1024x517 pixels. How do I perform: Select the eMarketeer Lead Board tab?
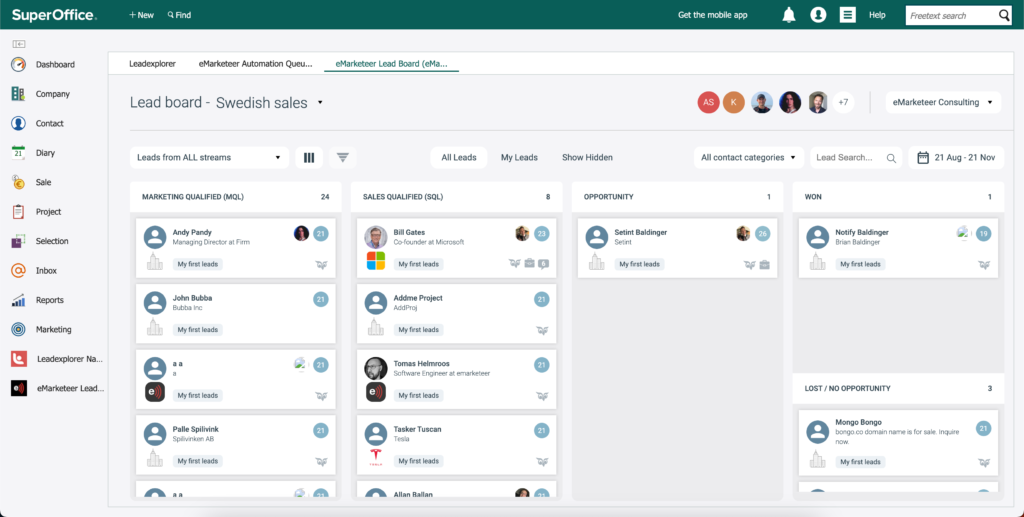click(x=391, y=64)
